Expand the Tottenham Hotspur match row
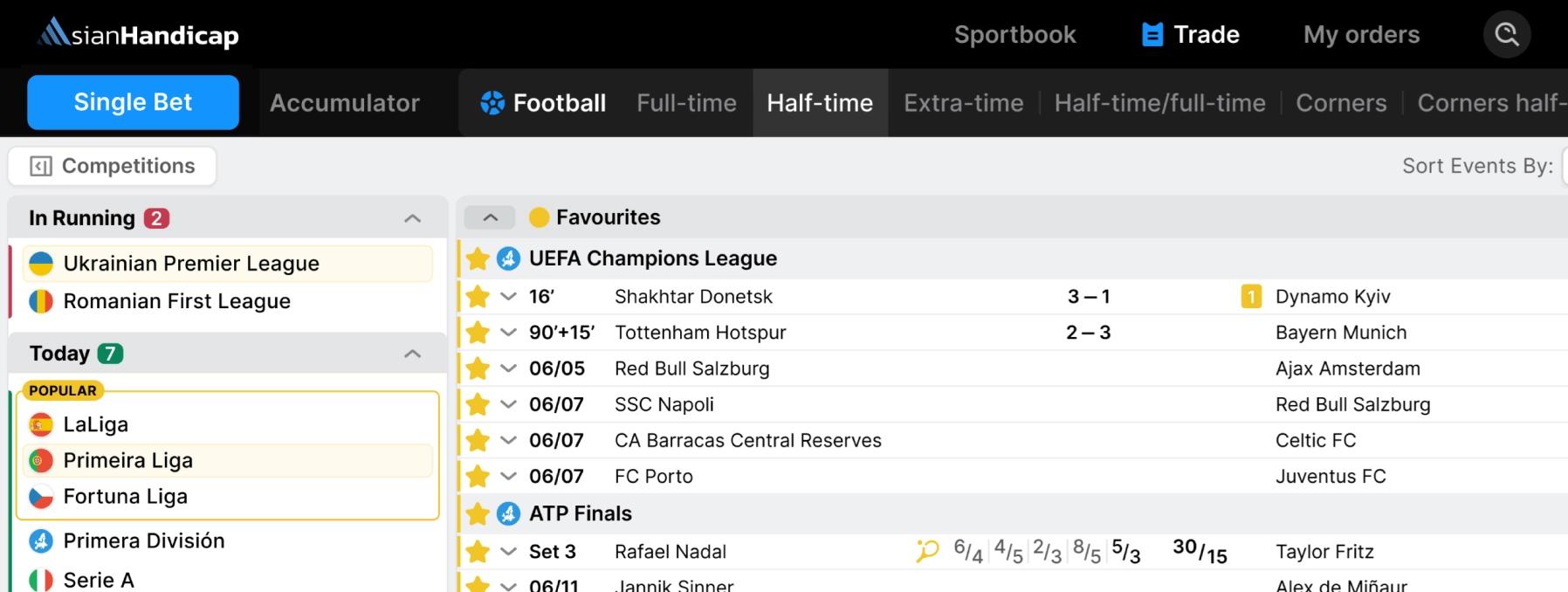Viewport: 1568px width, 592px height. click(x=508, y=333)
